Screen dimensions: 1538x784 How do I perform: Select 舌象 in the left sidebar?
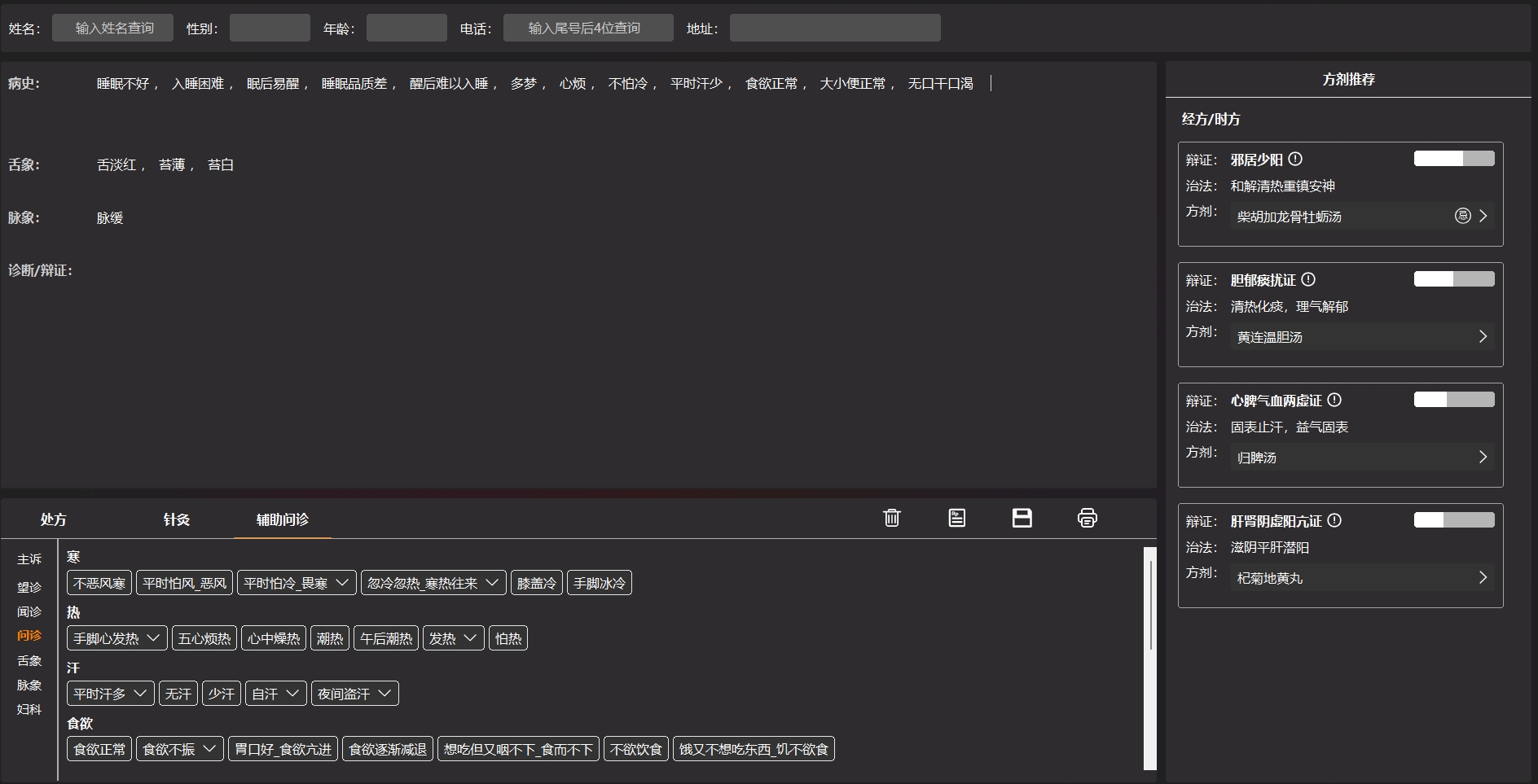[x=29, y=660]
